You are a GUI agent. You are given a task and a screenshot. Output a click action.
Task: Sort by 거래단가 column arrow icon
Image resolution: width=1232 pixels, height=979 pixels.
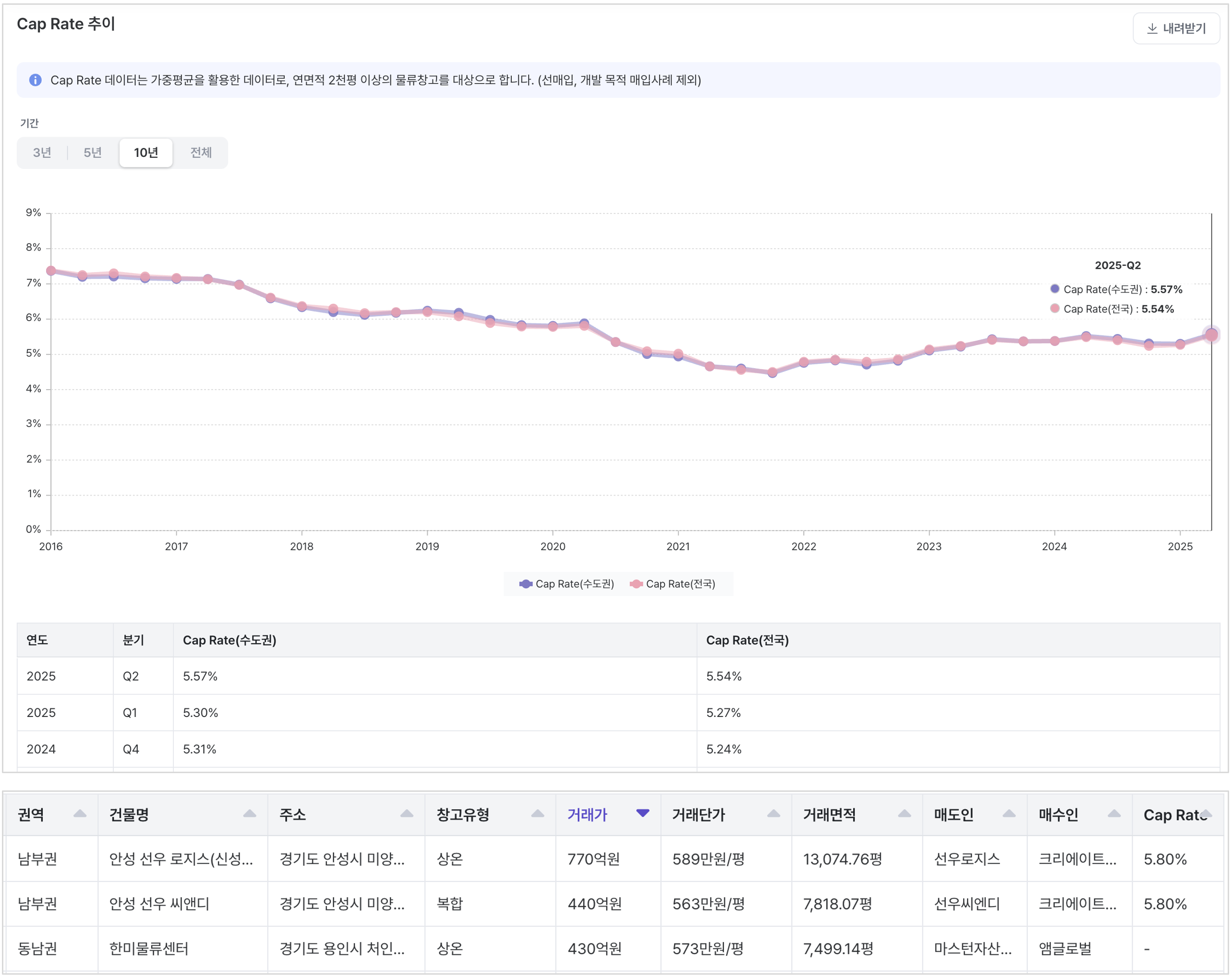pyautogui.click(x=773, y=813)
